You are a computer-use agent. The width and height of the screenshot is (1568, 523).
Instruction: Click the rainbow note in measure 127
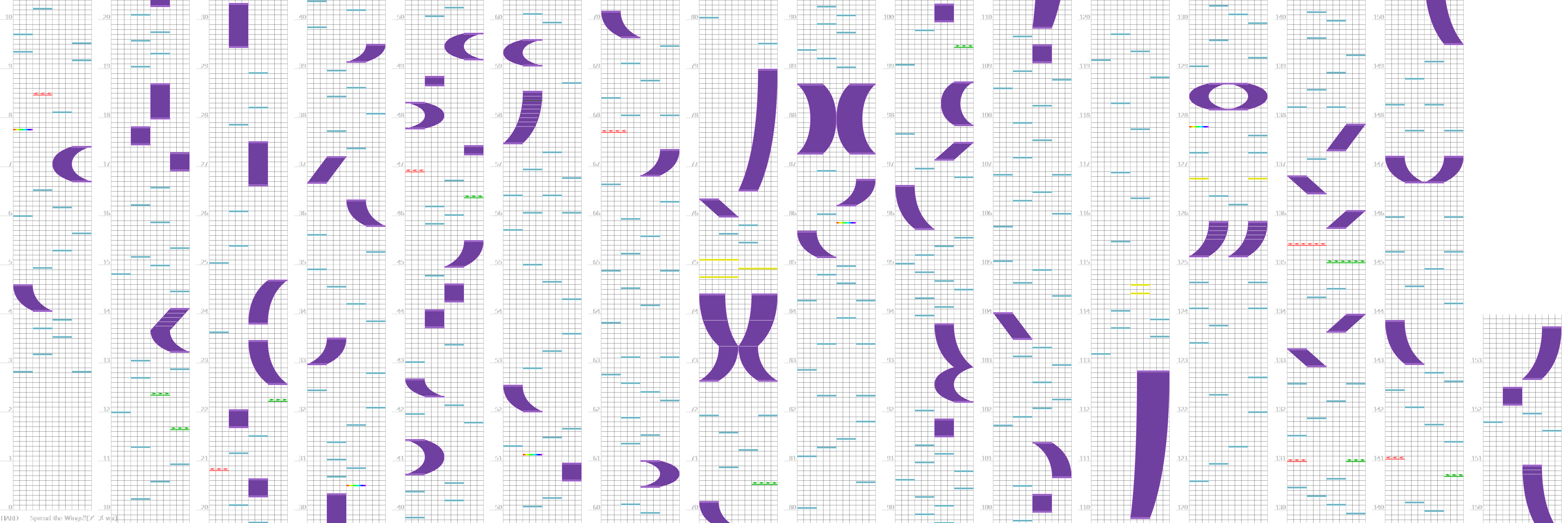pyautogui.click(x=1199, y=127)
